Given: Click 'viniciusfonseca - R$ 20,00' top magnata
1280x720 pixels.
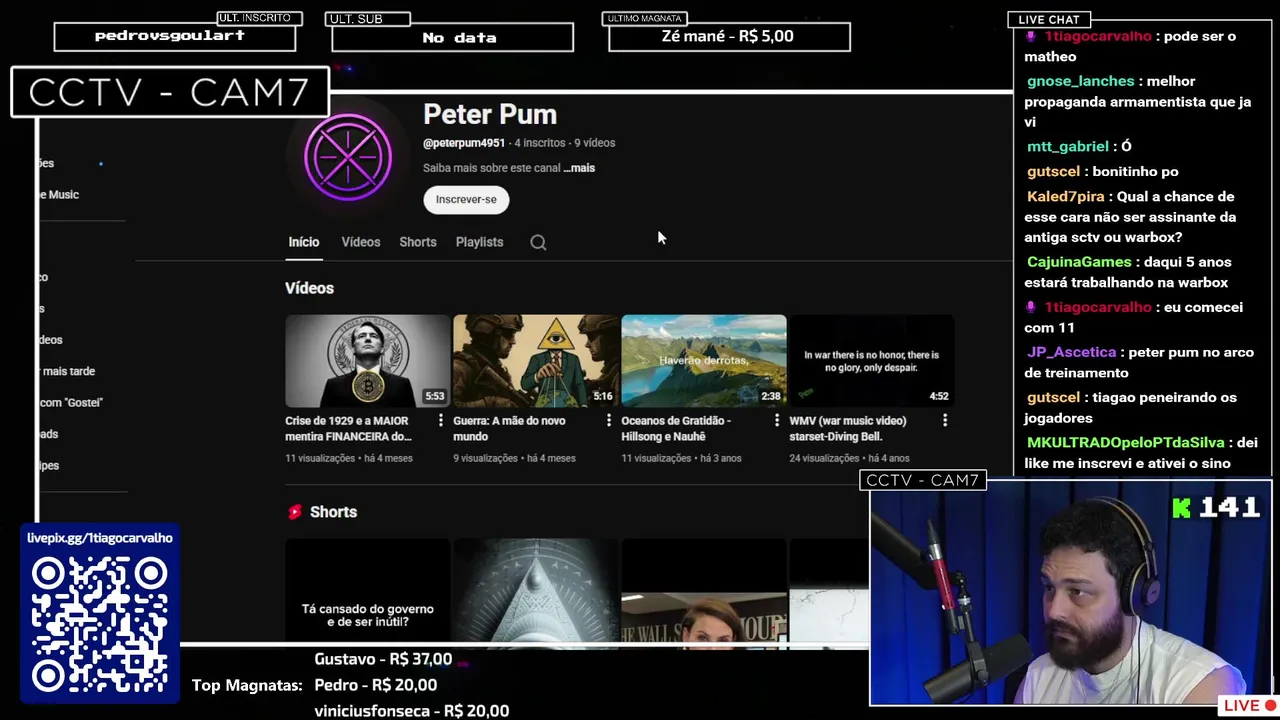Looking at the screenshot, I should 411,711.
